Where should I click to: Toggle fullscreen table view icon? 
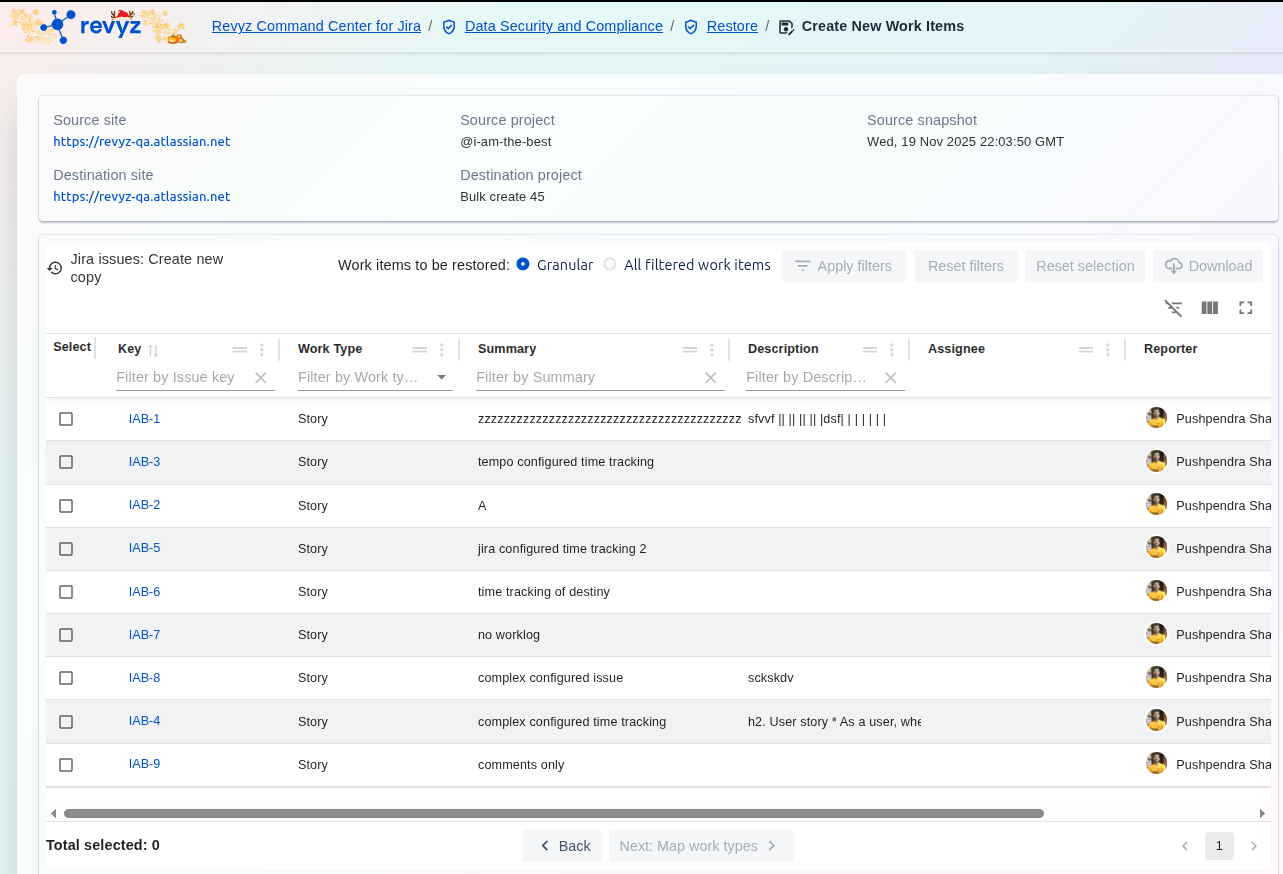click(x=1246, y=308)
